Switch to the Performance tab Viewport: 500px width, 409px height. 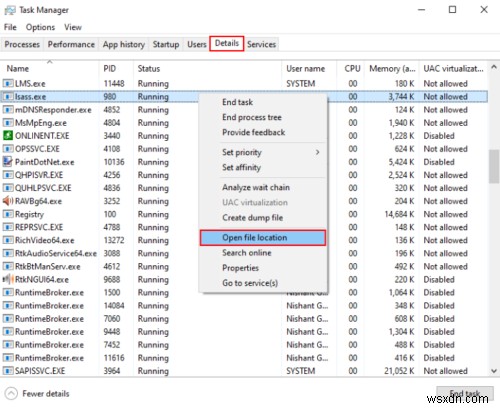pos(71,44)
